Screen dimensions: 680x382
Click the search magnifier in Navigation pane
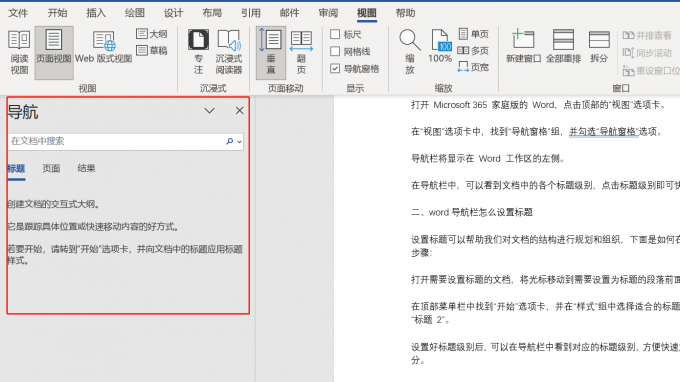pyautogui.click(x=229, y=141)
